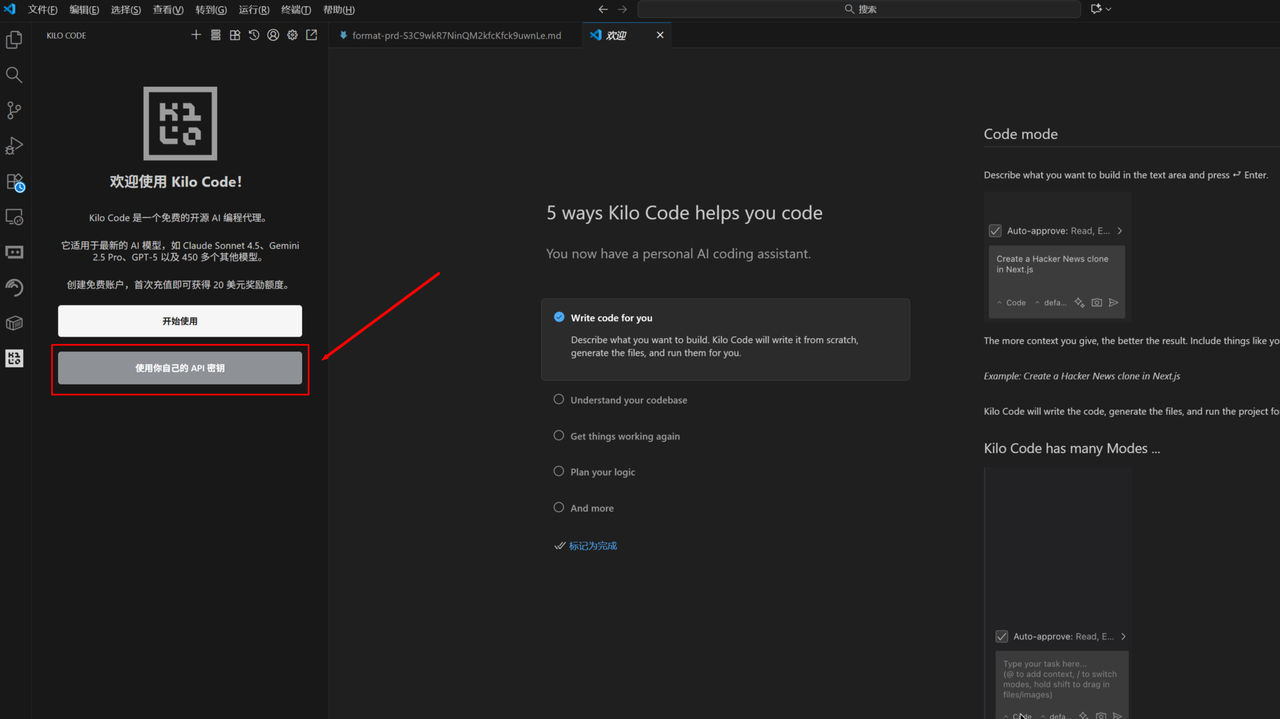This screenshot has height=719, width=1280.
Task: Open task history clock icon
Action: (254, 35)
